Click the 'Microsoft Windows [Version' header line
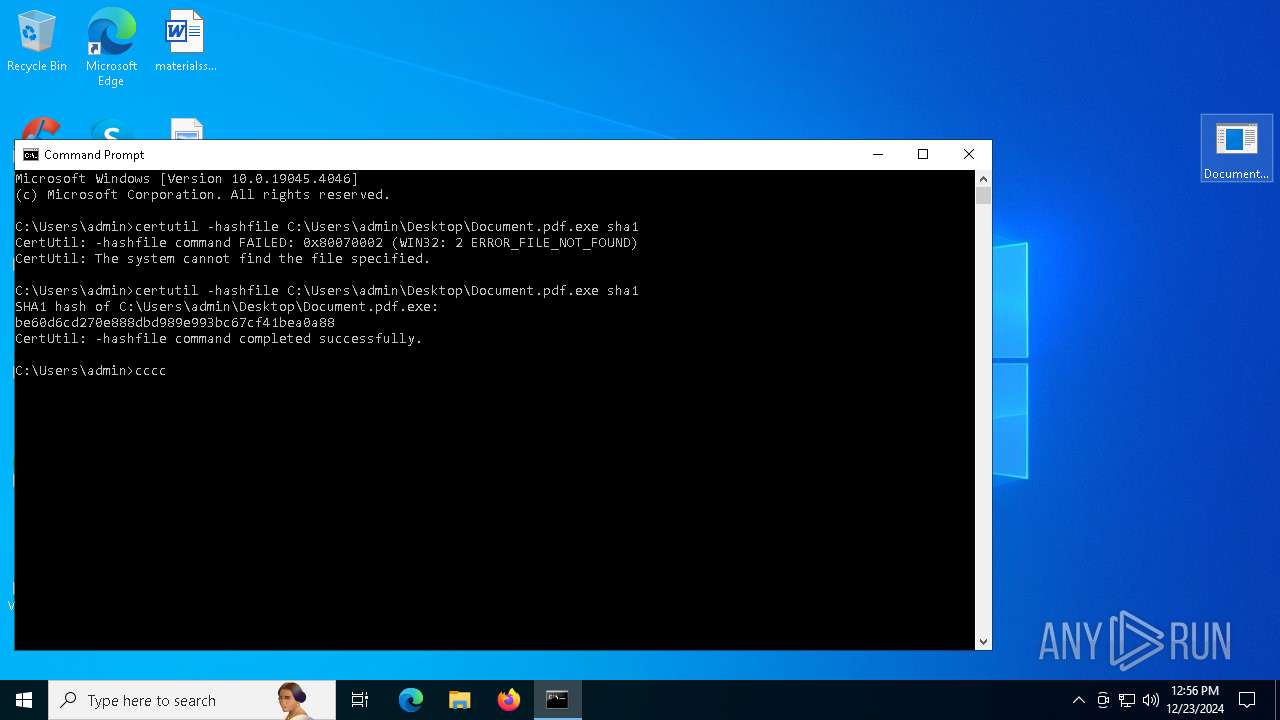The height and width of the screenshot is (720, 1280). pos(187,179)
